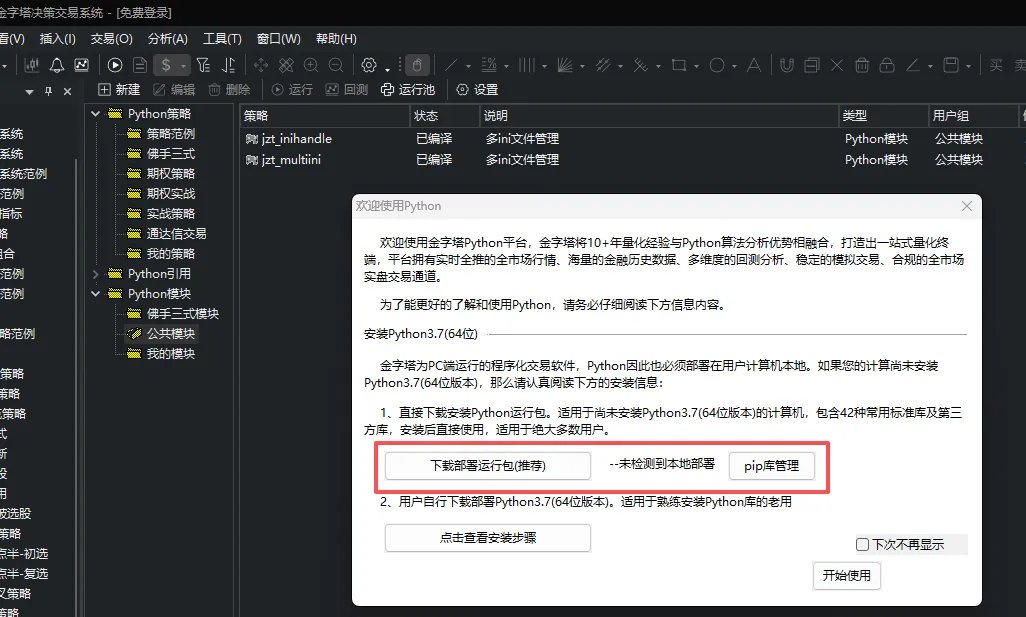This screenshot has height=617, width=1026.
Task: Click the filter funnel icon
Action: point(203,65)
